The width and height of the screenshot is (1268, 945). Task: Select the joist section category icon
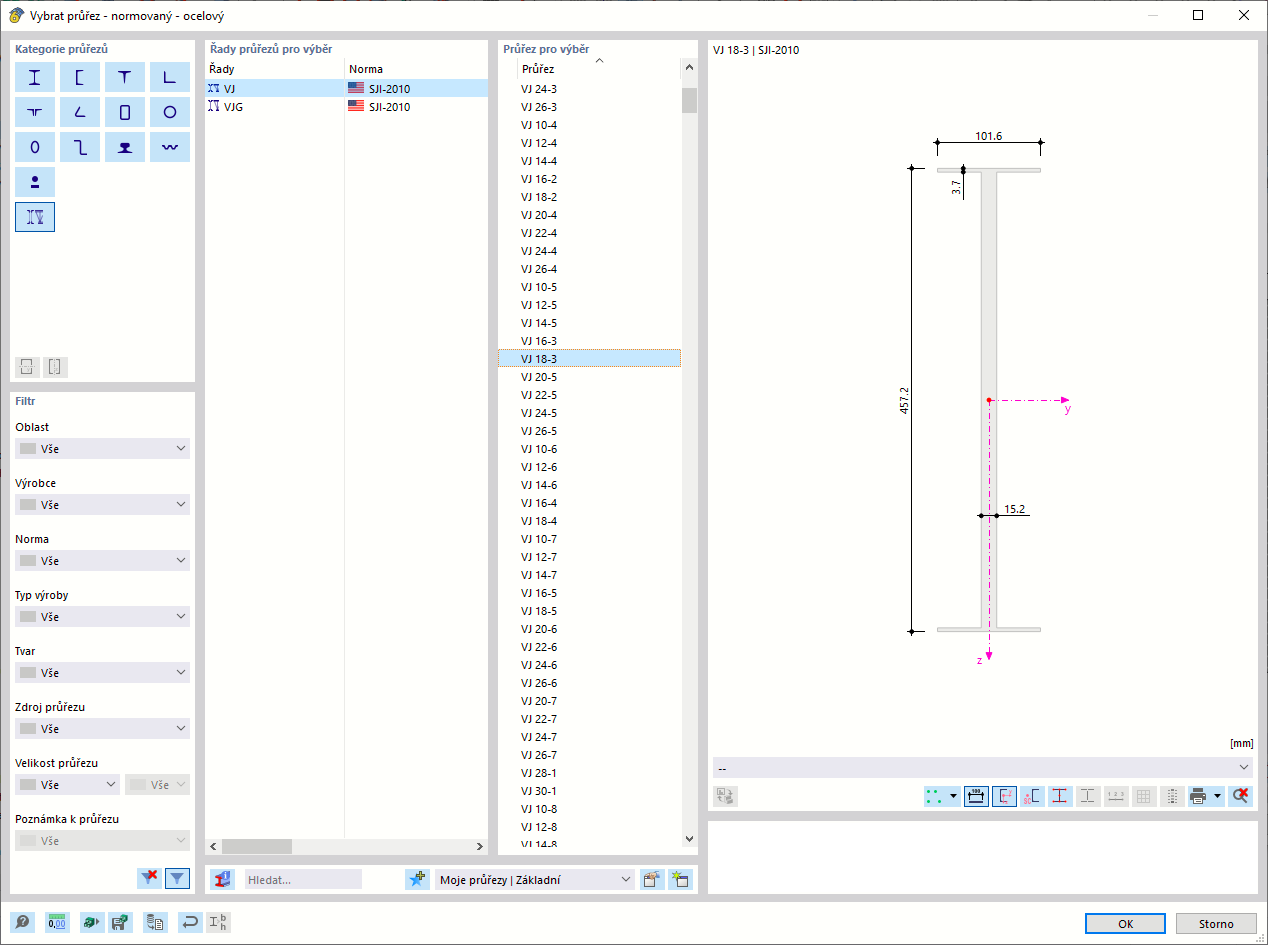(35, 217)
